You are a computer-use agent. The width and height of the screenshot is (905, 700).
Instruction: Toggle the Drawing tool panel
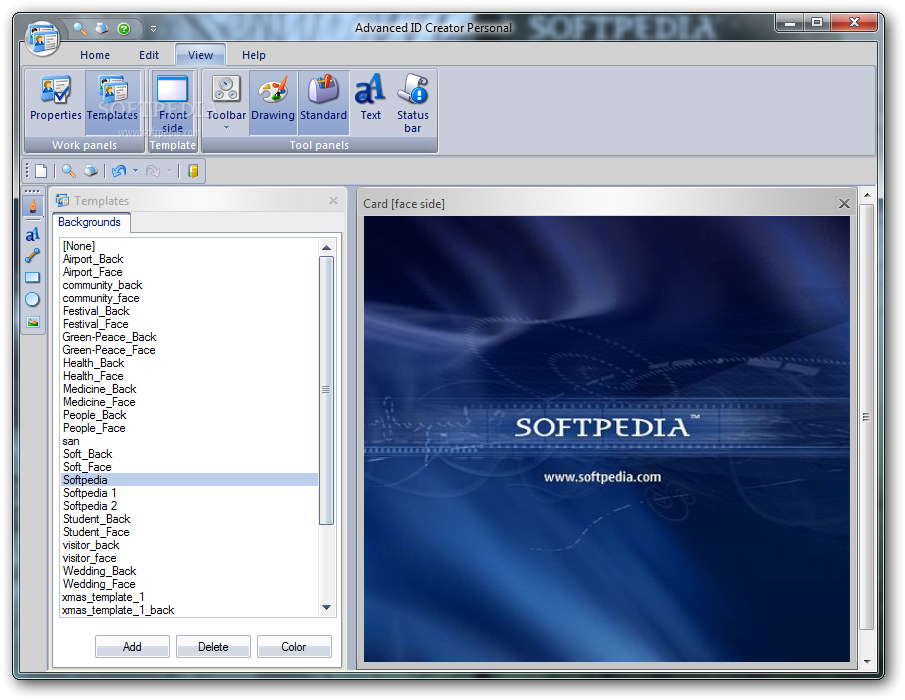pos(273,103)
